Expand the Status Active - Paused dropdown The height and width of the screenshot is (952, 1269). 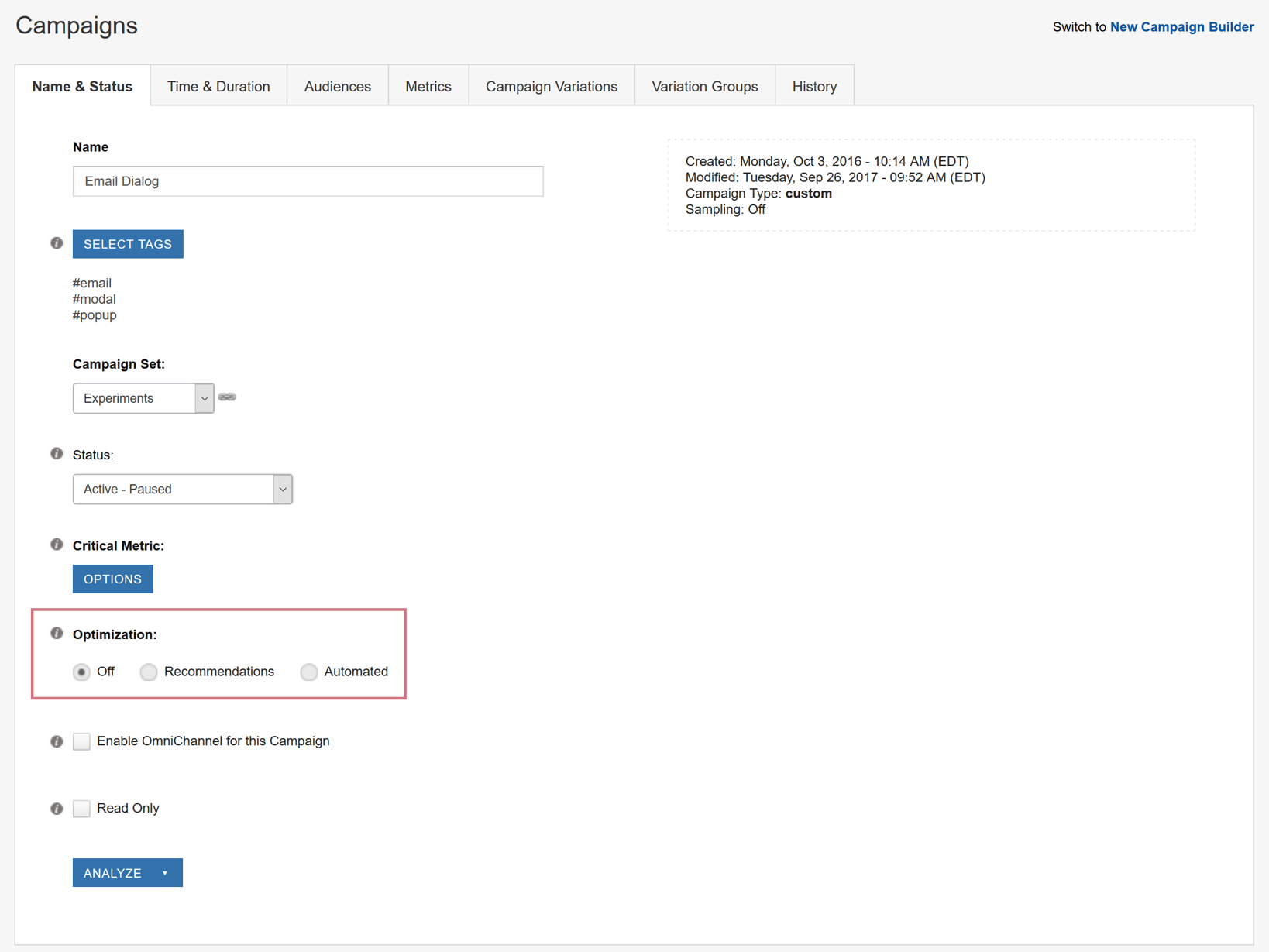tap(182, 490)
